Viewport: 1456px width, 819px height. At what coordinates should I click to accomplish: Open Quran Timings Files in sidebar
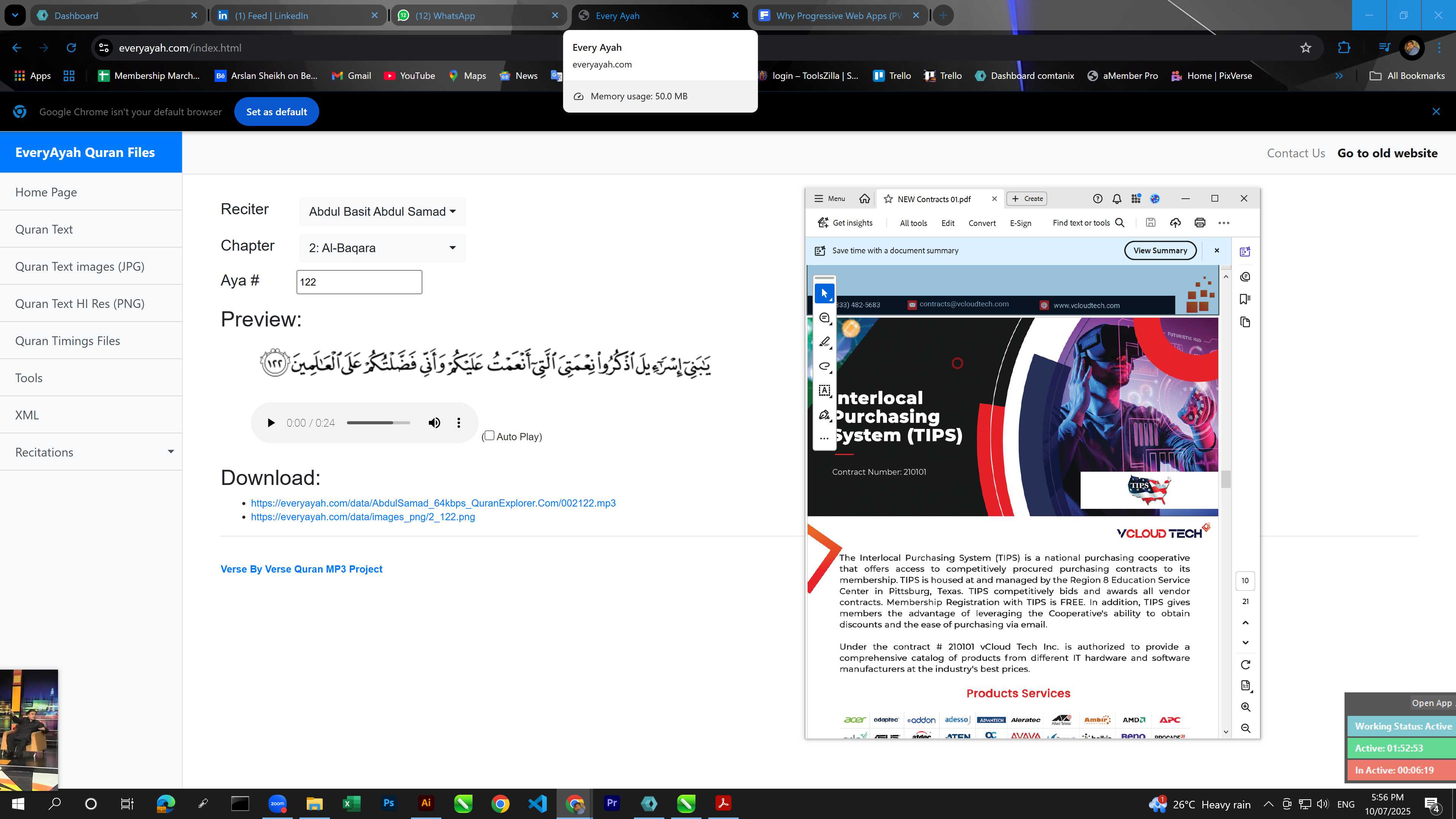91,340
